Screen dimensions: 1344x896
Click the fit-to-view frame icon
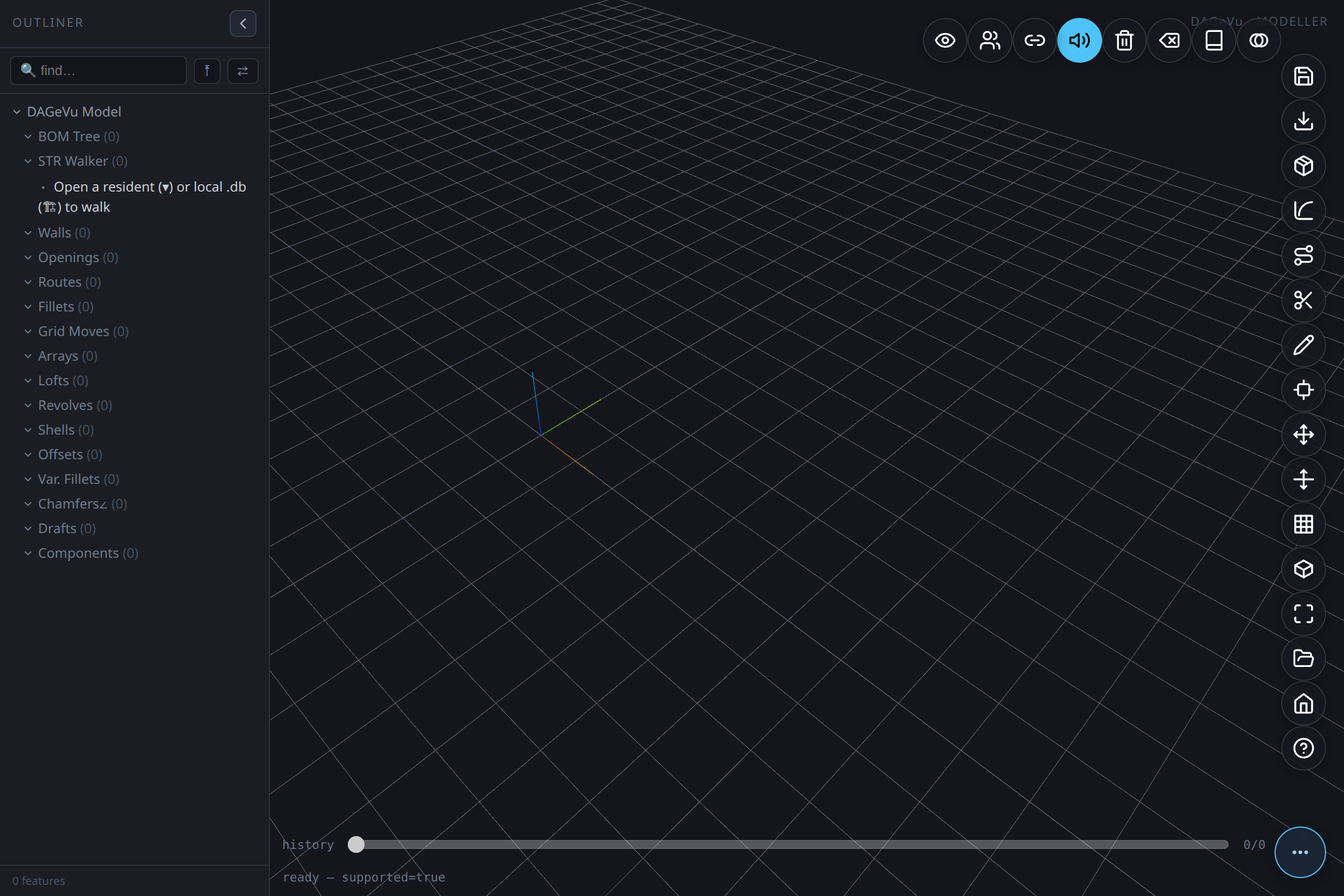pos(1304,614)
